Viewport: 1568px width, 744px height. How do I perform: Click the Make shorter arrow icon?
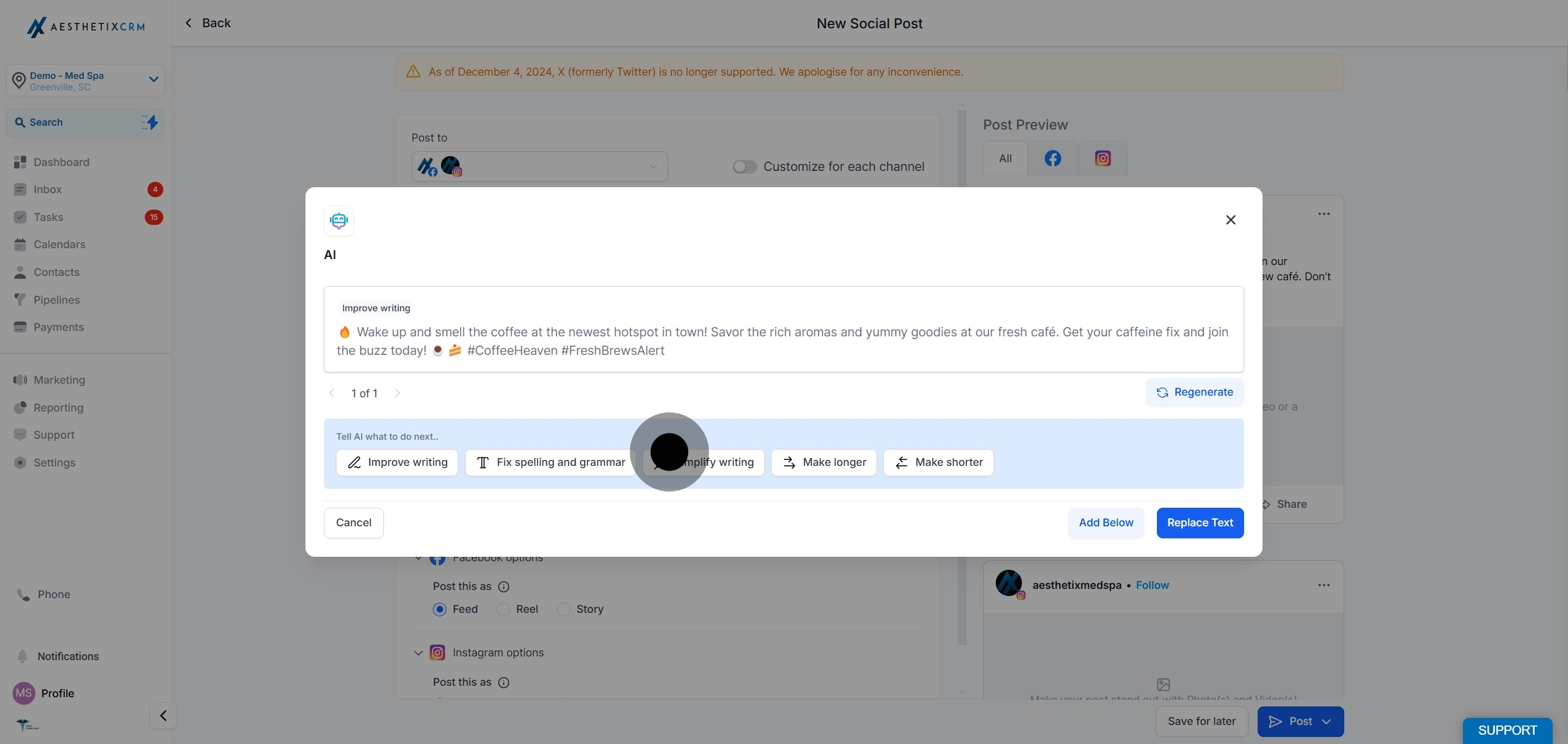tap(902, 463)
